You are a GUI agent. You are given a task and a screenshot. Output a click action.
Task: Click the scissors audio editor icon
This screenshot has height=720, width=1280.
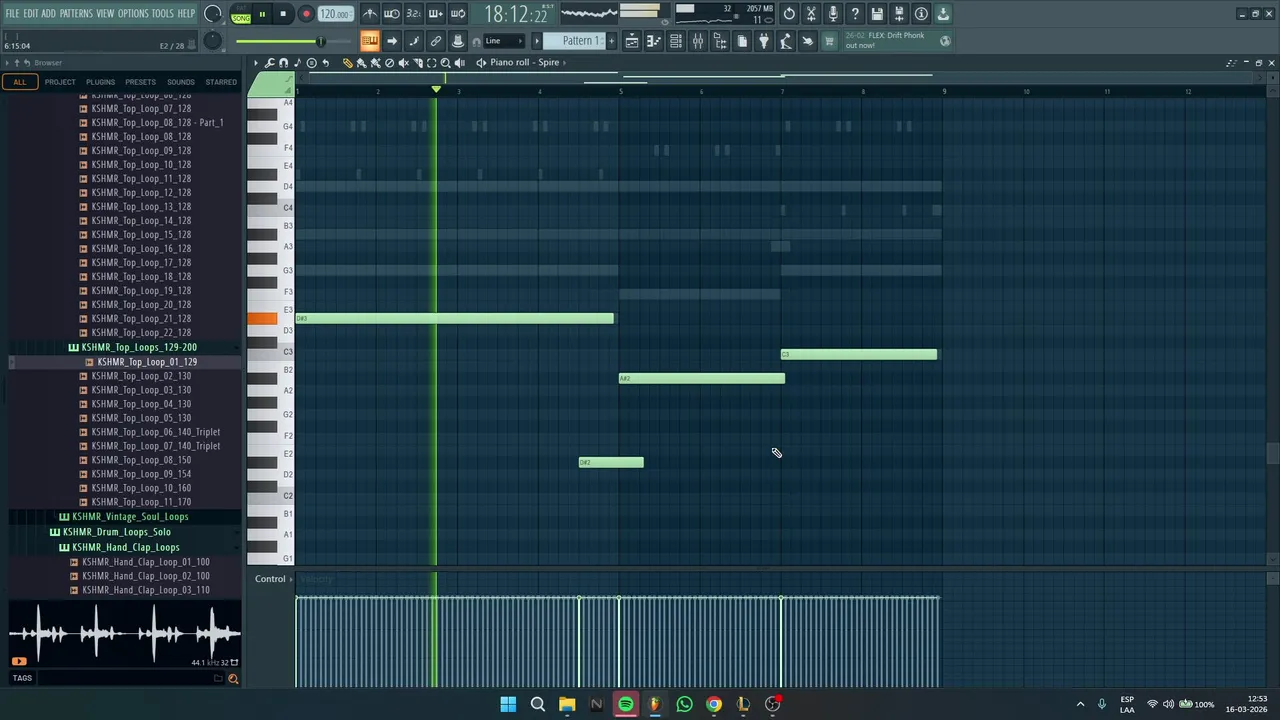tap(811, 14)
